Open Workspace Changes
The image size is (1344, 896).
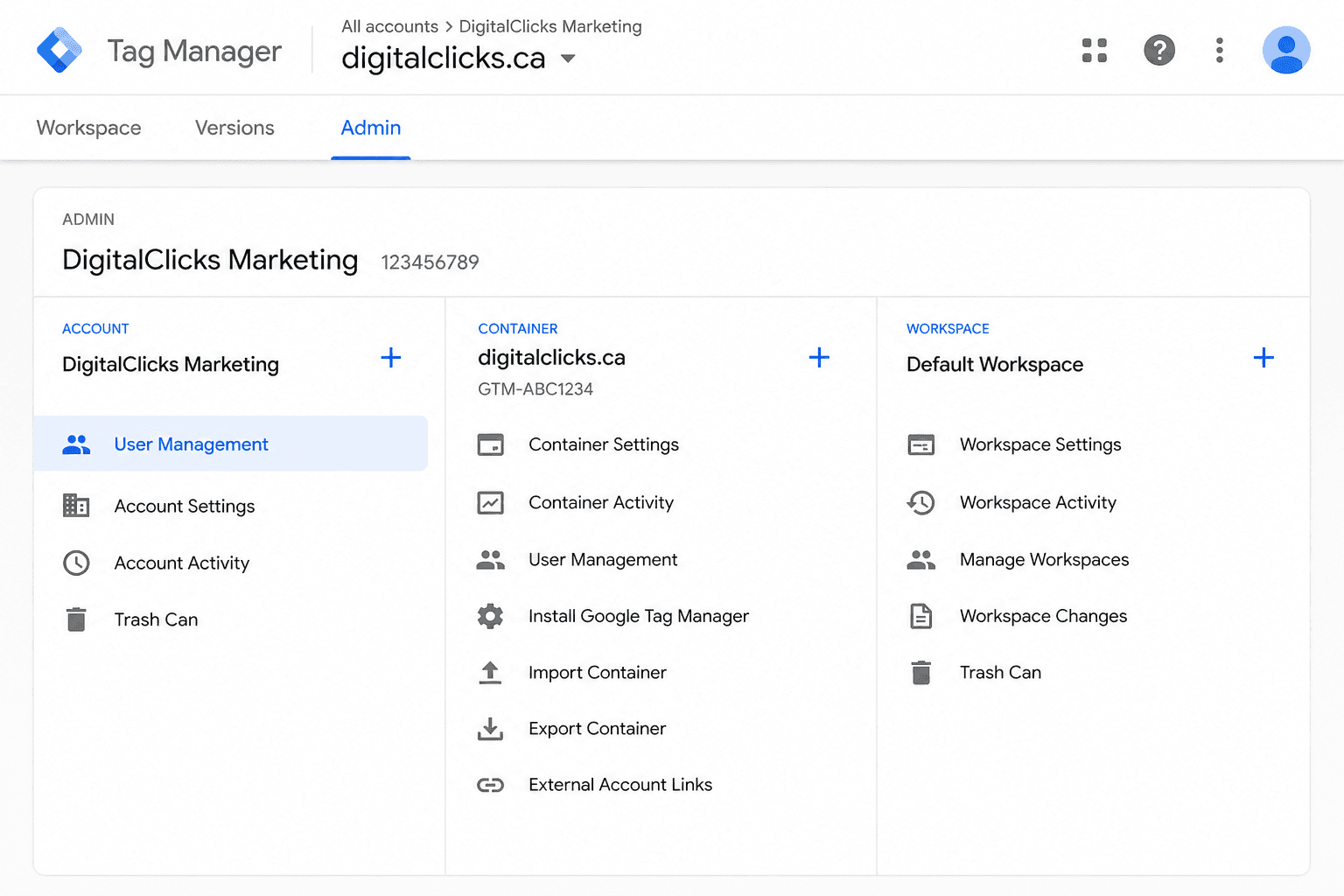(1043, 616)
